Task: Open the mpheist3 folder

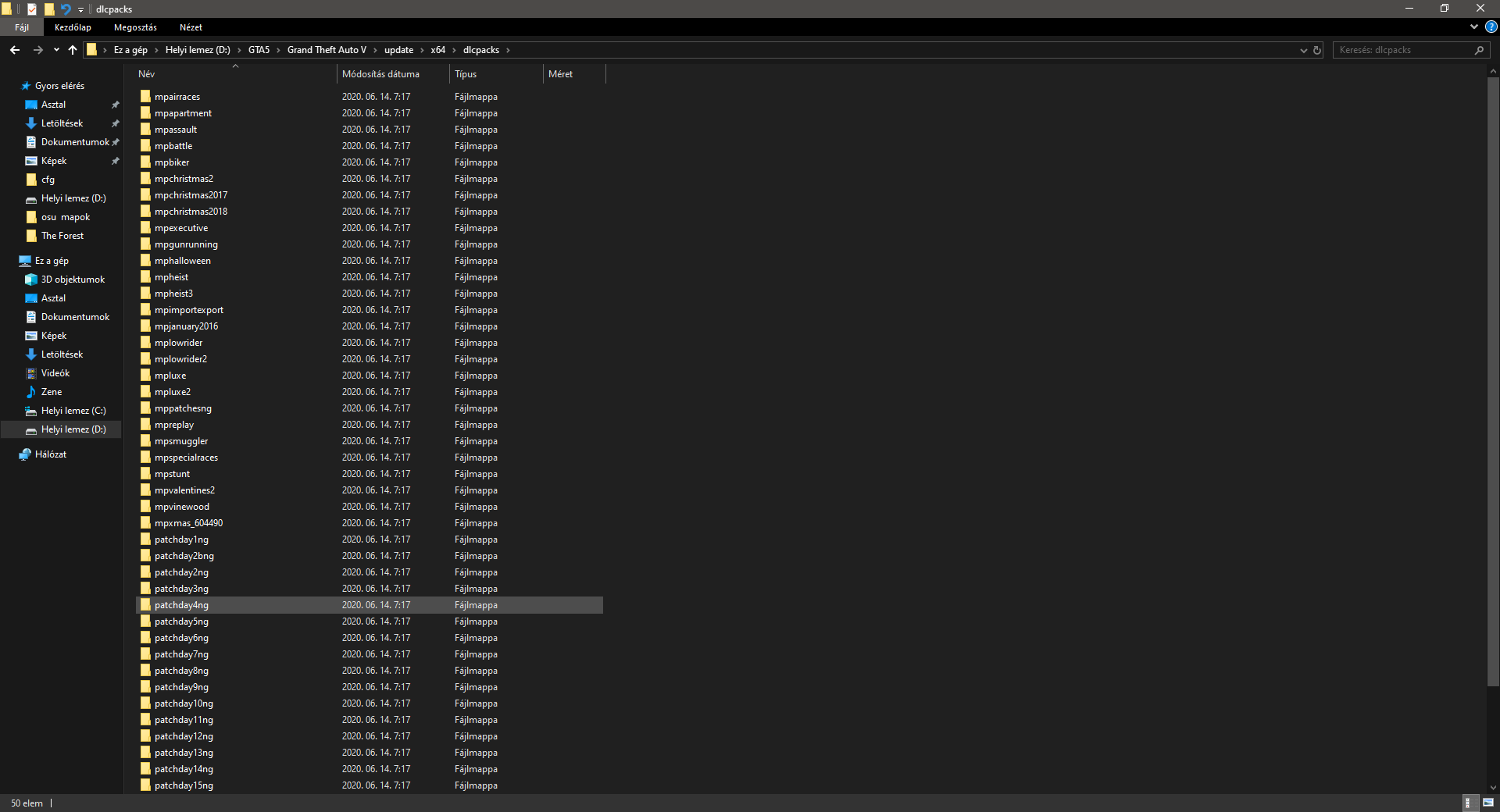Action: point(173,293)
